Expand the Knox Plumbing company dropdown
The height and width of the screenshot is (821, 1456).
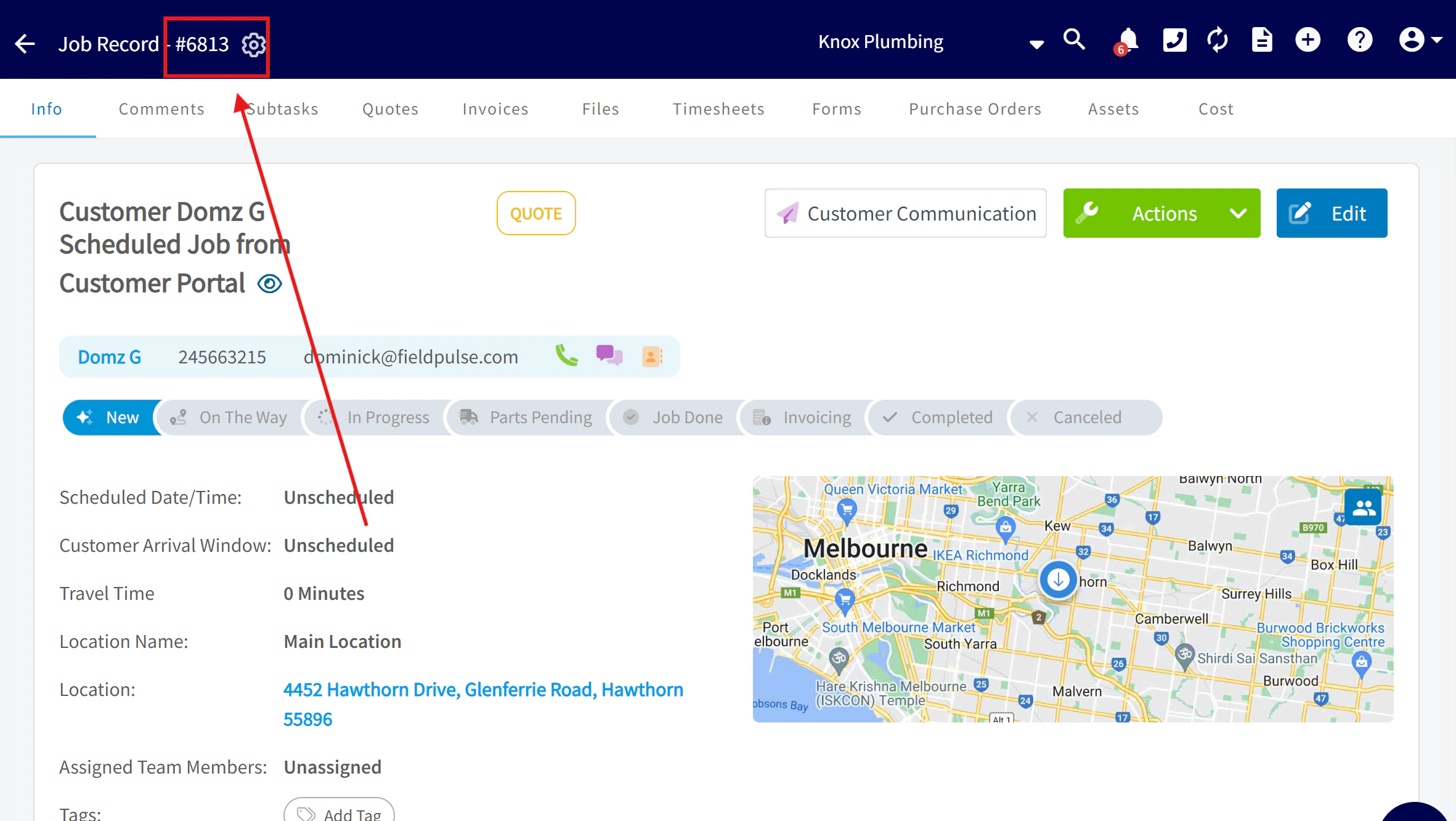point(1036,44)
